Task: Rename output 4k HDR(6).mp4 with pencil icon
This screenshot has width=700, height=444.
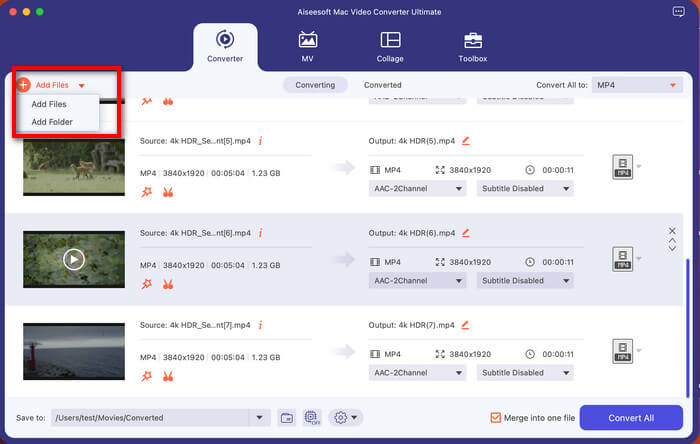Action: point(466,232)
